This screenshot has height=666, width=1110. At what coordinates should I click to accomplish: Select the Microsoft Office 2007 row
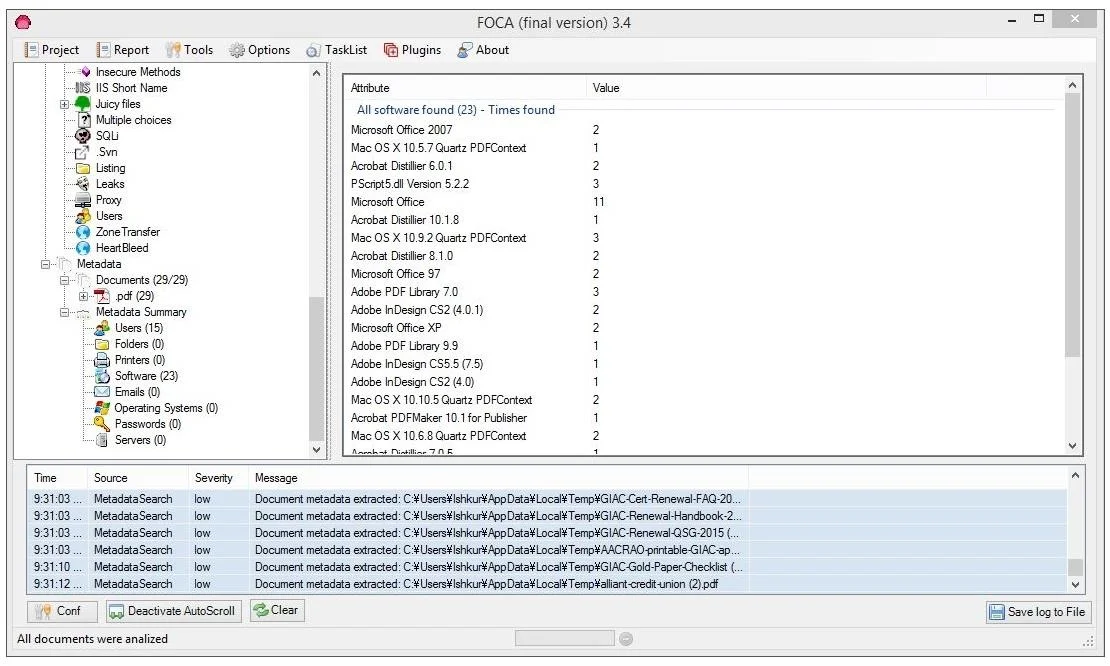pos(704,130)
